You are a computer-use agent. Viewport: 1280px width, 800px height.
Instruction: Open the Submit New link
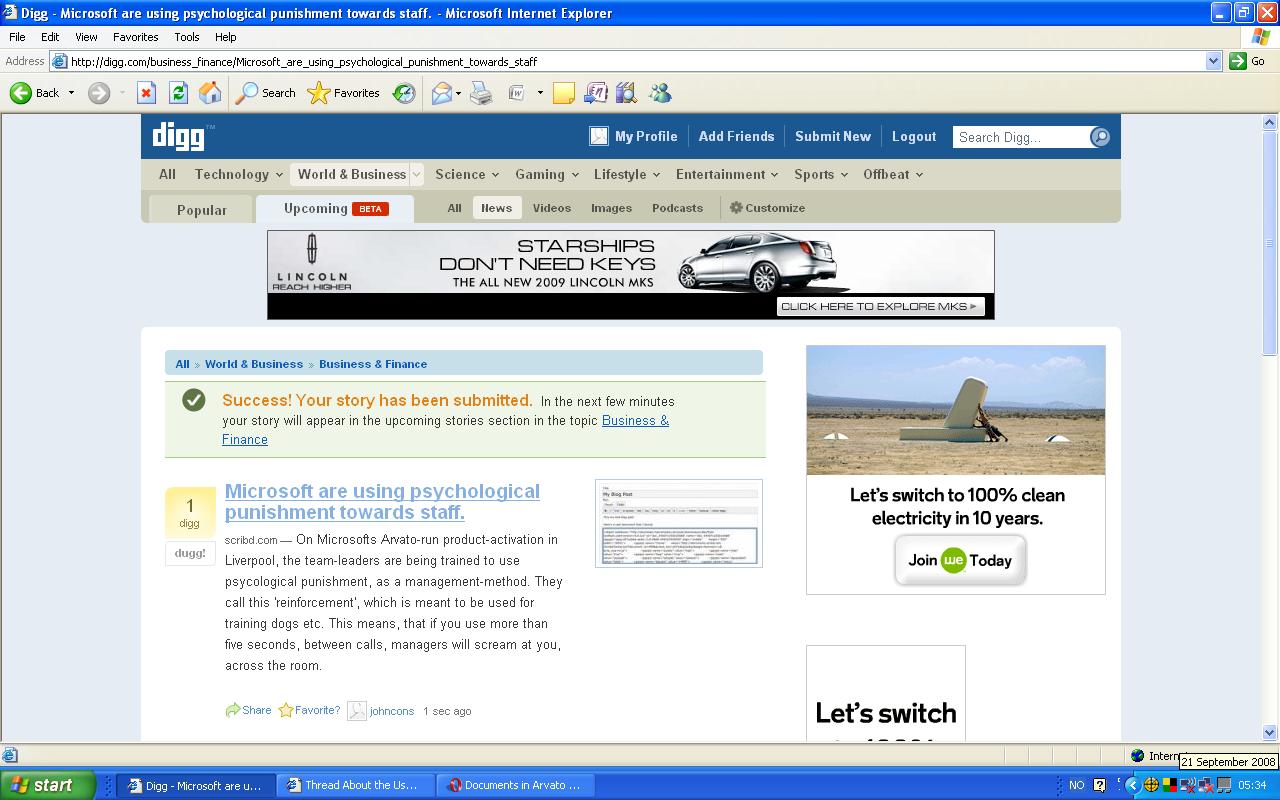[833, 136]
